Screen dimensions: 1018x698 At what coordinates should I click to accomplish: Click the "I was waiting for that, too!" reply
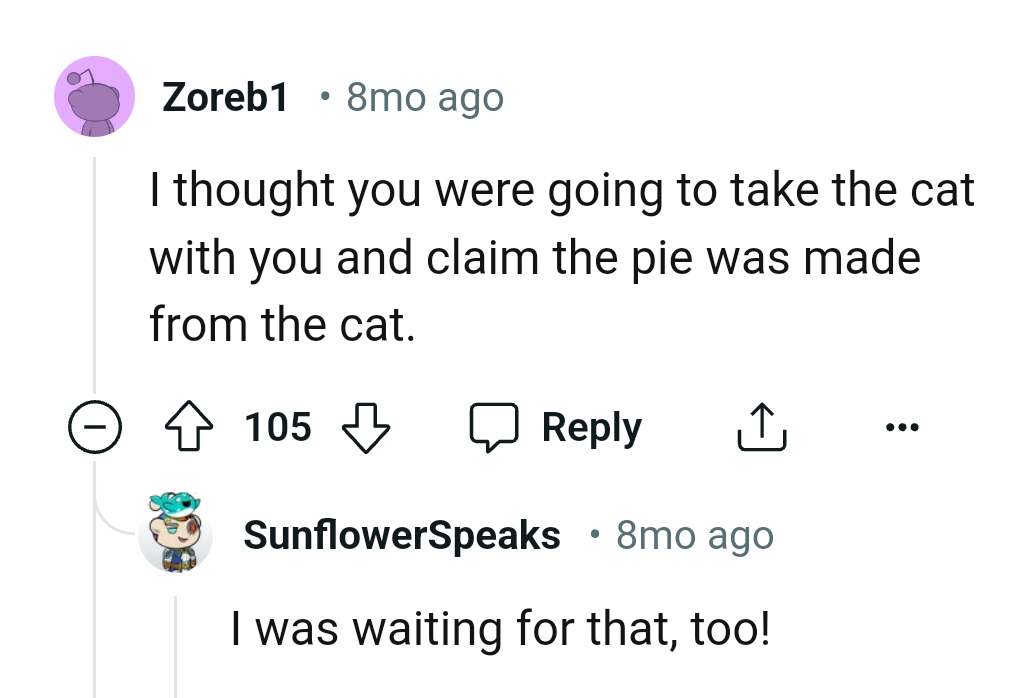click(501, 629)
